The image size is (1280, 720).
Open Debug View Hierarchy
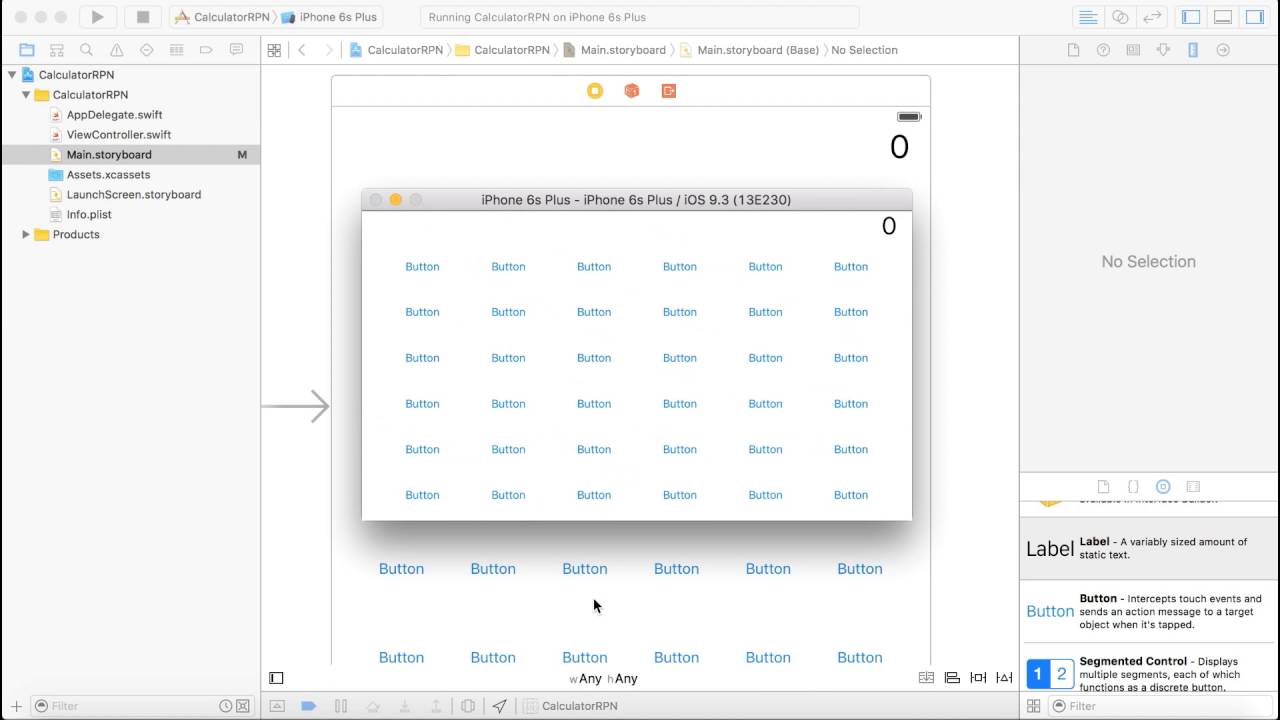[x=468, y=706]
